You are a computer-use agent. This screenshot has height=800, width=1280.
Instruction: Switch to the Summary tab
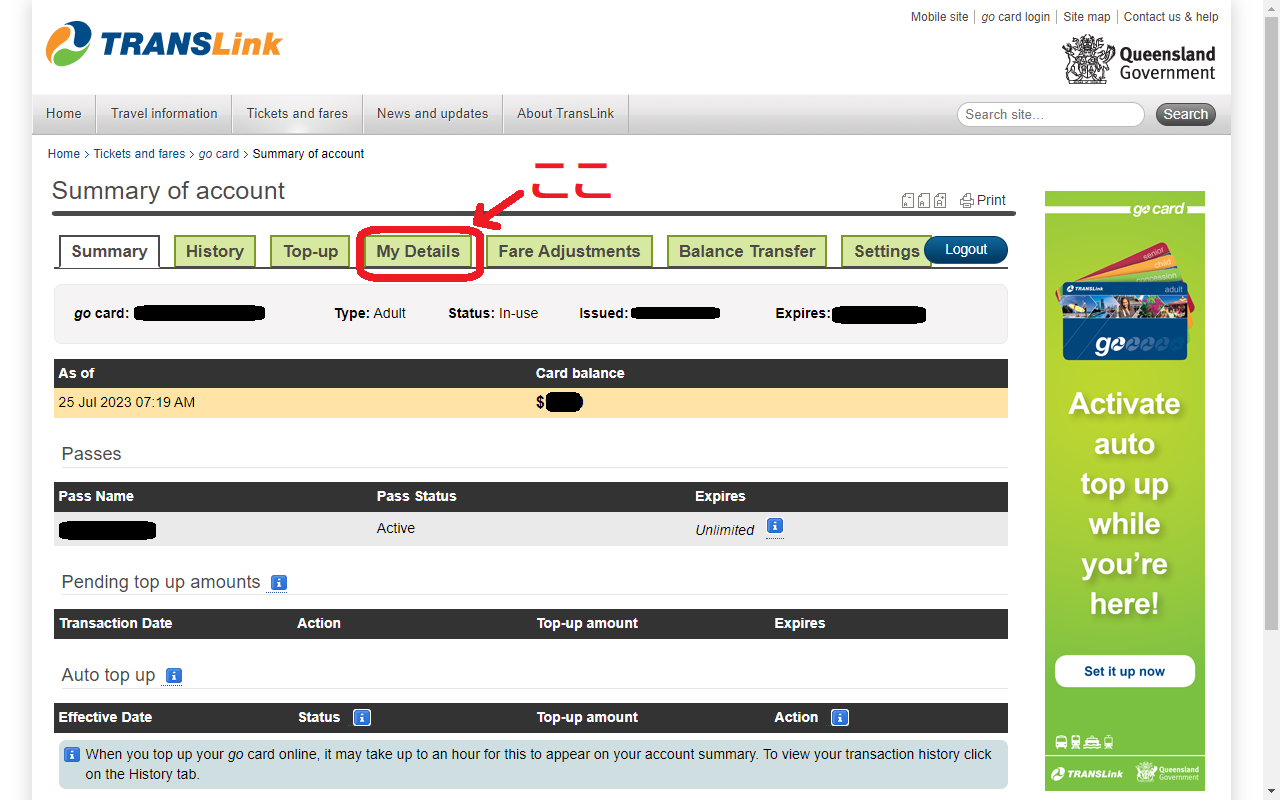pyautogui.click(x=109, y=251)
